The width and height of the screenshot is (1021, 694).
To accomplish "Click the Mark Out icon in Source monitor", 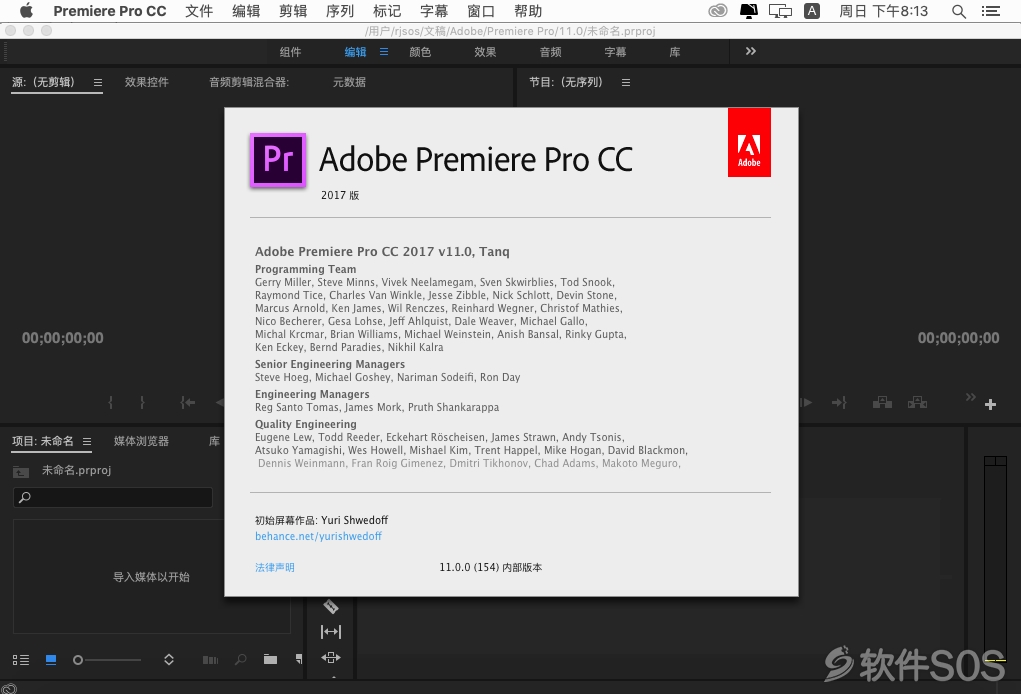I will [142, 403].
